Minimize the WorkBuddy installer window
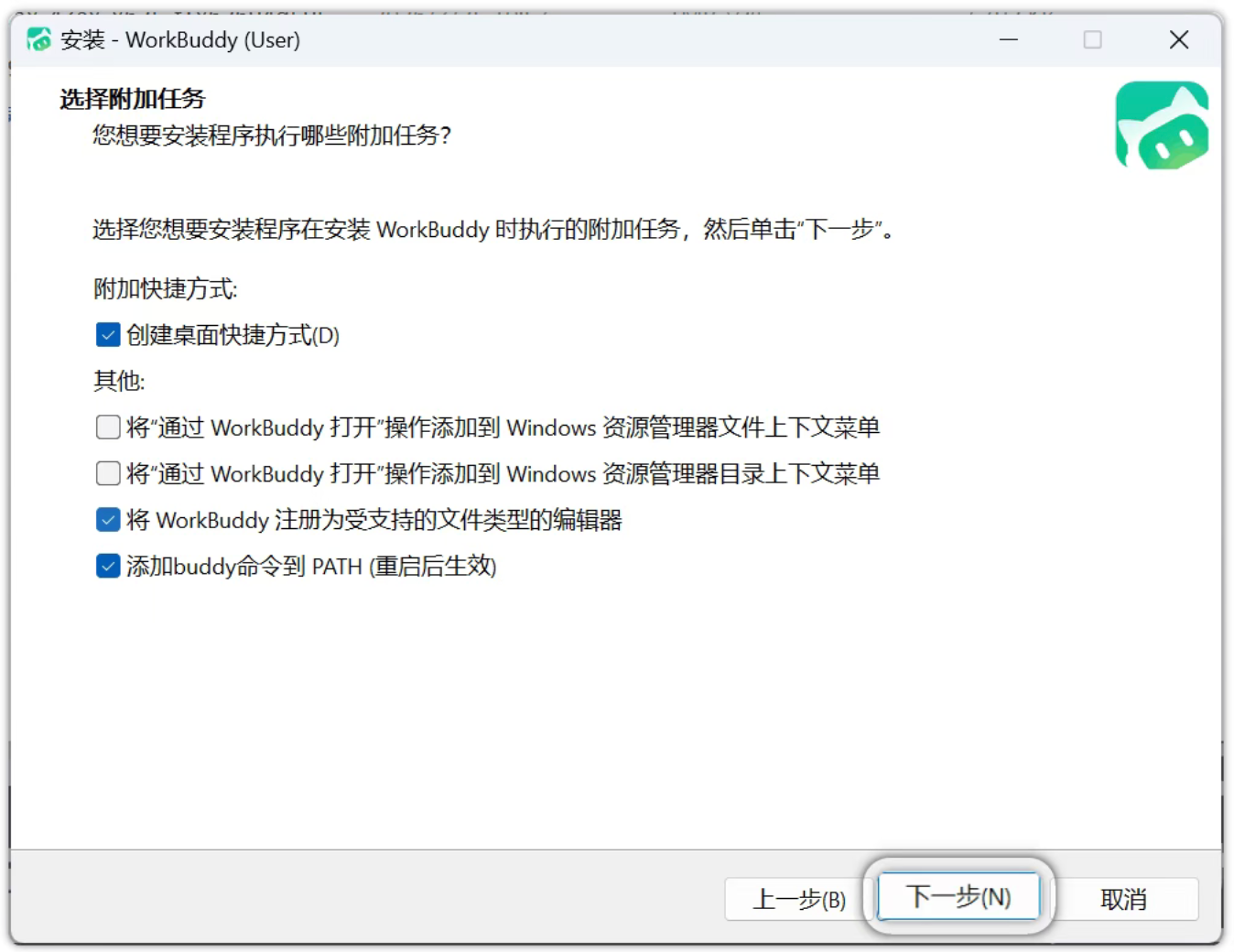1234x952 pixels. click(1009, 39)
